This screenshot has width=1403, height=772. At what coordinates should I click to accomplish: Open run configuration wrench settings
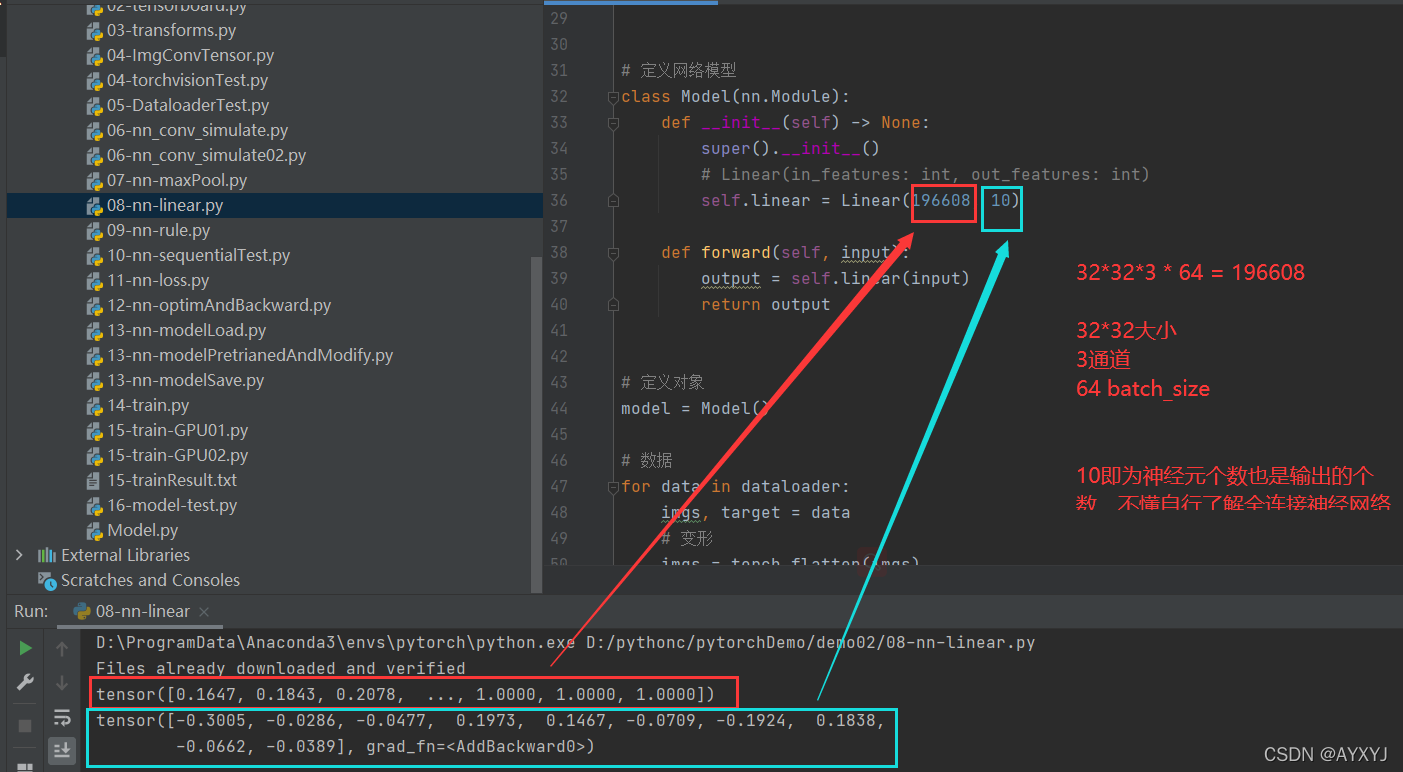25,683
